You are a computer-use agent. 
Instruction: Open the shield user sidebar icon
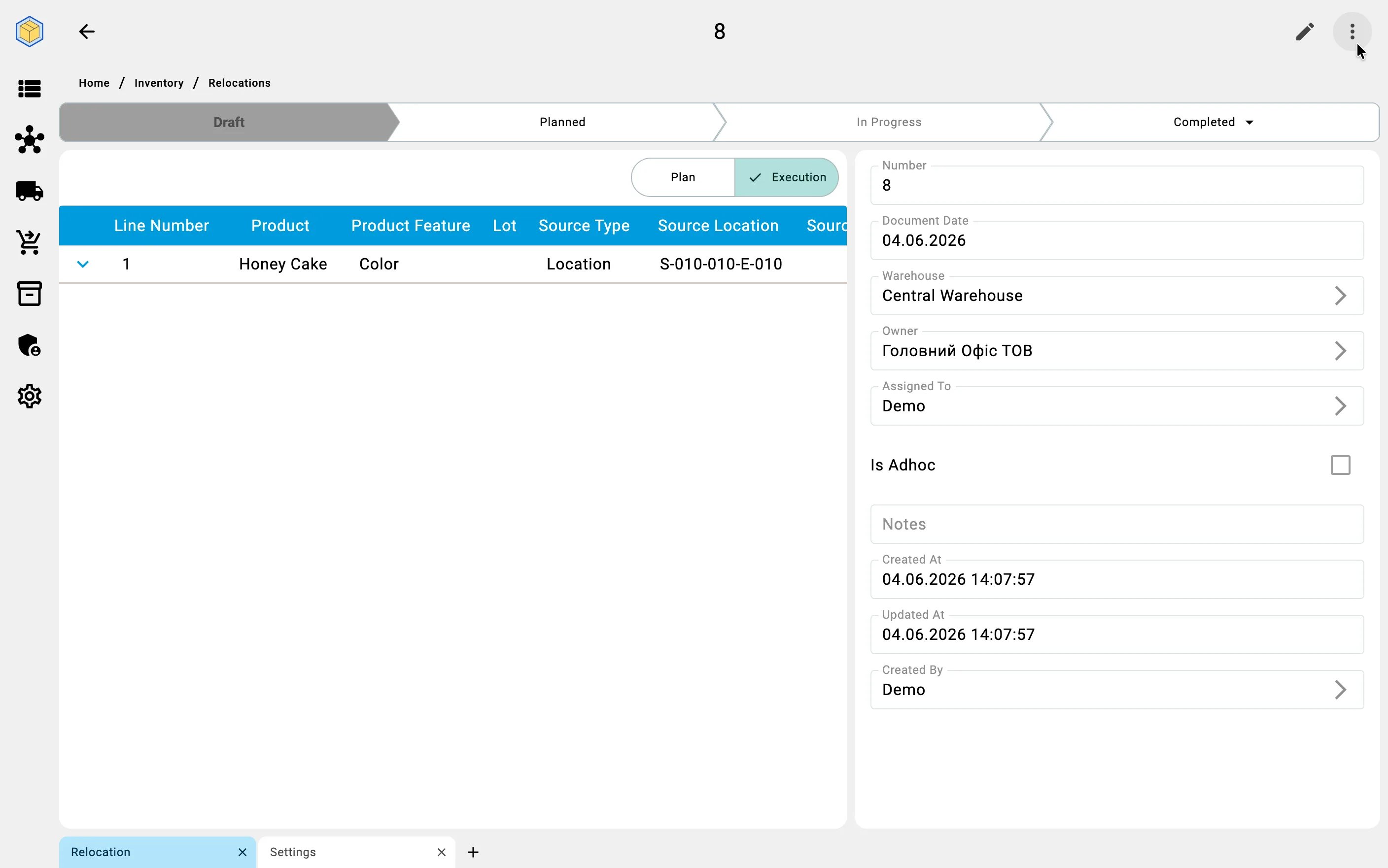29,345
